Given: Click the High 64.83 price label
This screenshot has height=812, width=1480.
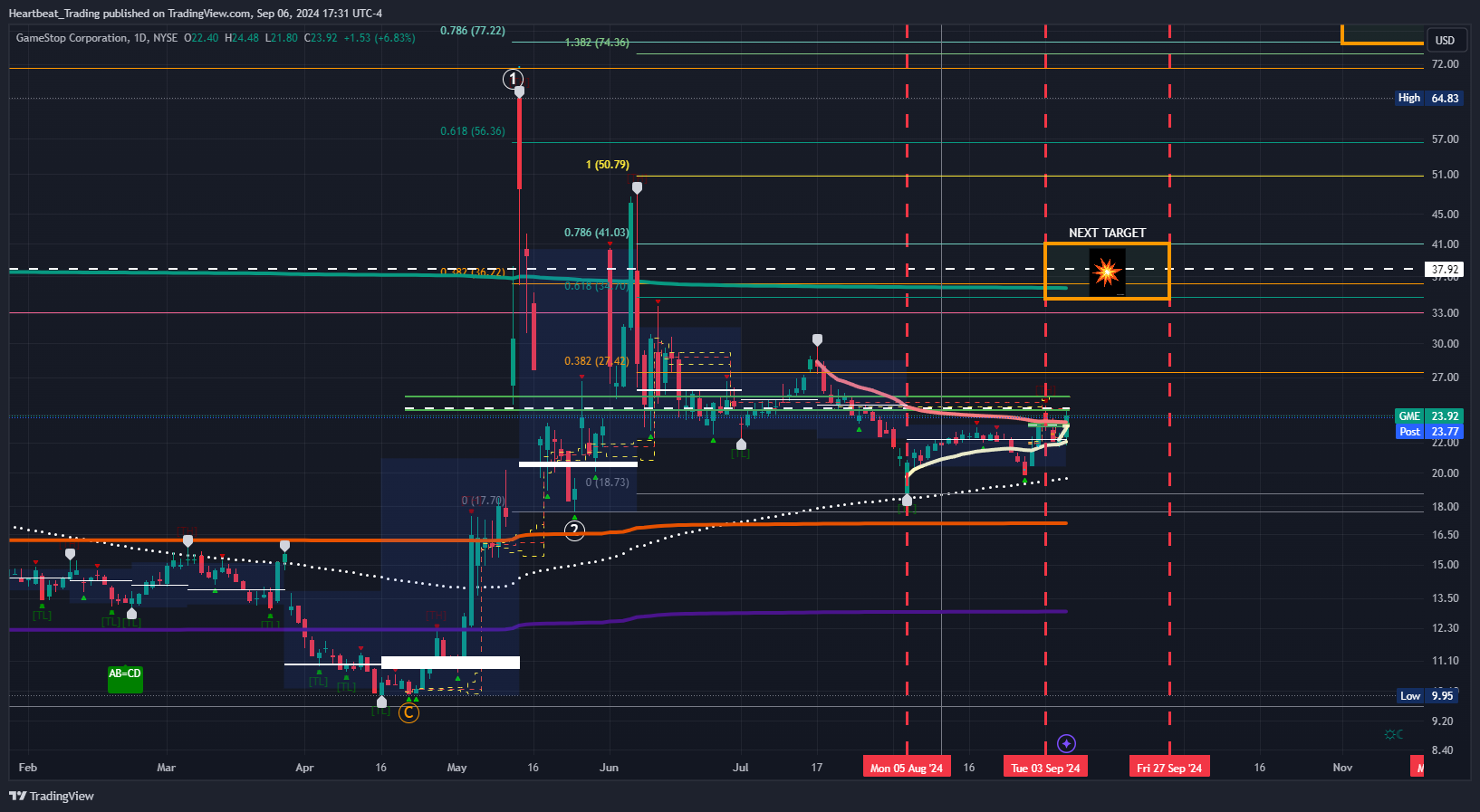Looking at the screenshot, I should click(x=1429, y=98).
